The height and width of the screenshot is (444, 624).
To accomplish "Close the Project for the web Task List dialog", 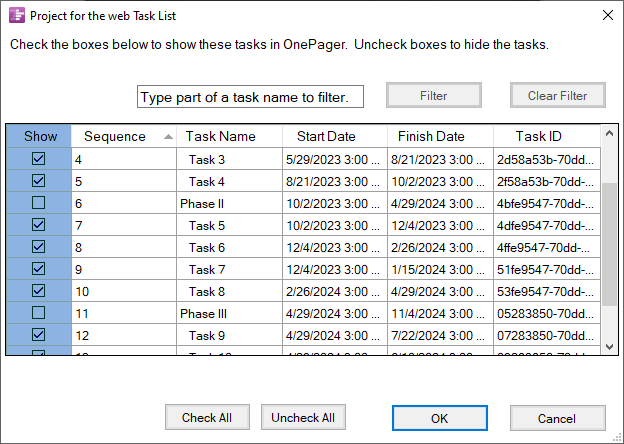I will [608, 15].
